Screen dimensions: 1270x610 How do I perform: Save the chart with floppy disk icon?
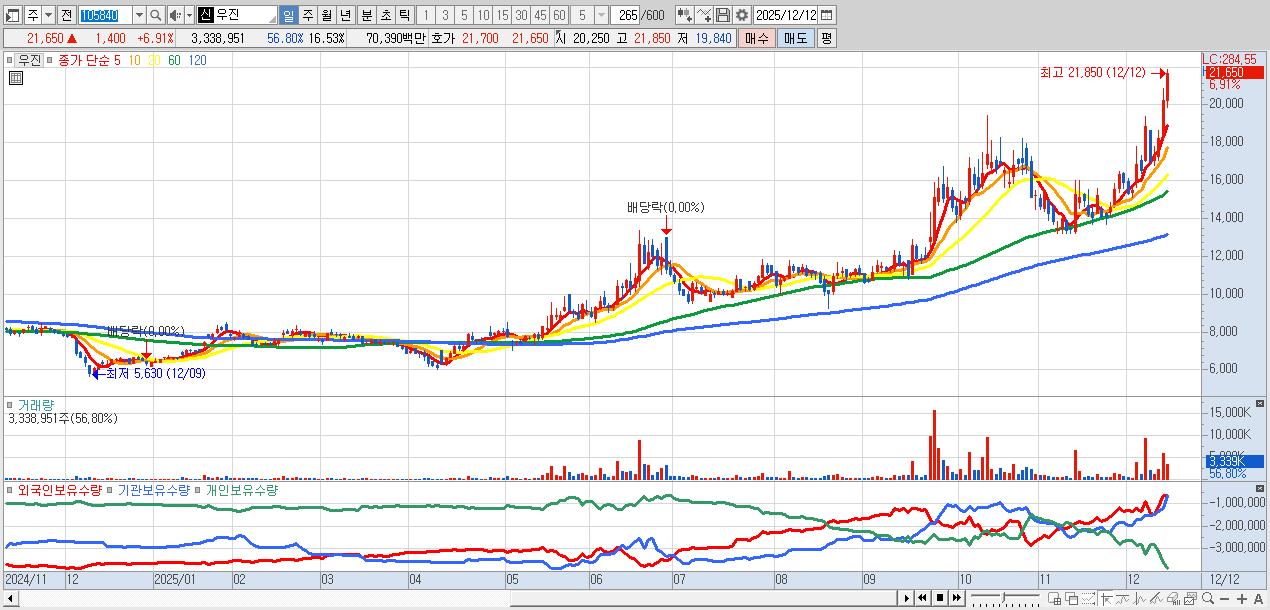point(722,15)
